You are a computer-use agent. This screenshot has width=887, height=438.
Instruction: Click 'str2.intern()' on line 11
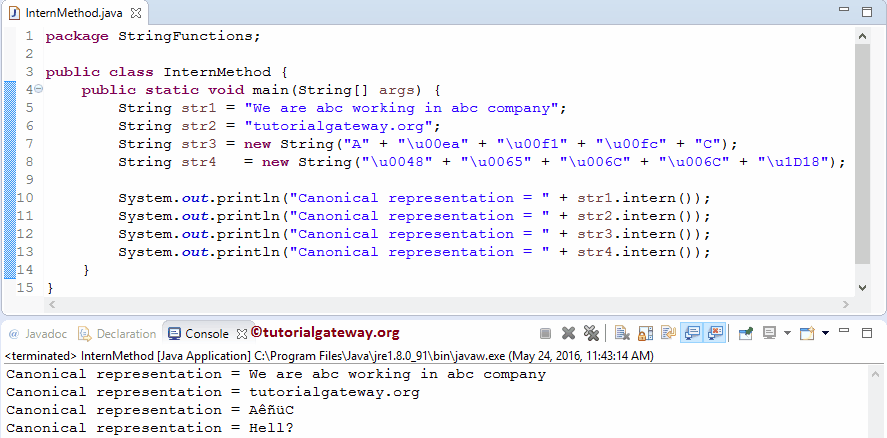[638, 216]
